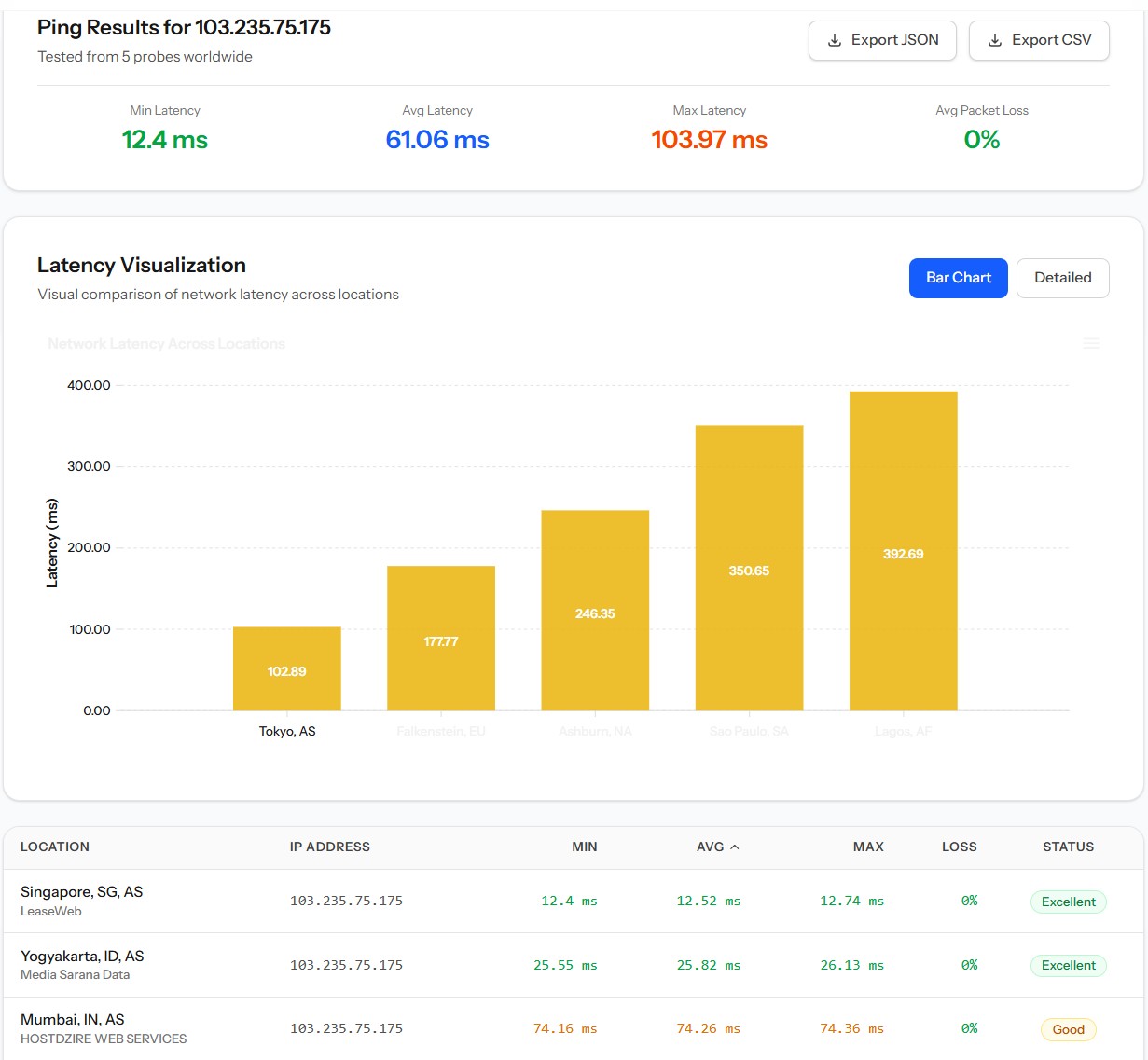Screen dimensions: 1148x1060
Task: Select the bar labeled 350.65
Action: click(x=749, y=568)
